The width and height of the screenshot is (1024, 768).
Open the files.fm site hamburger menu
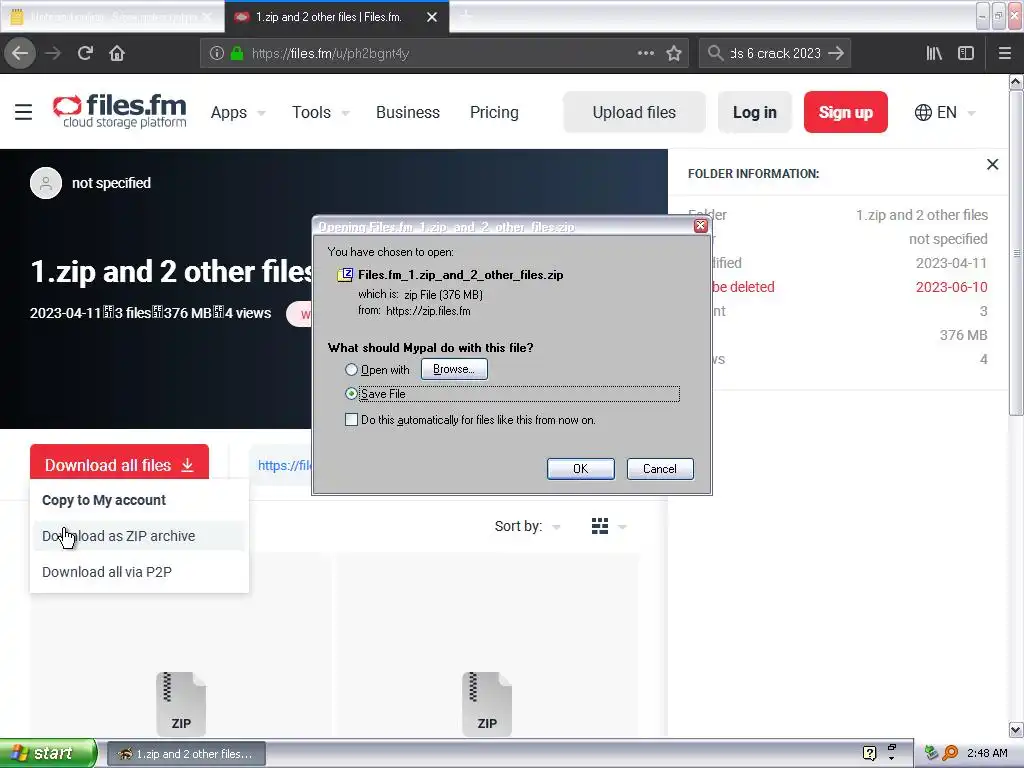[24, 112]
